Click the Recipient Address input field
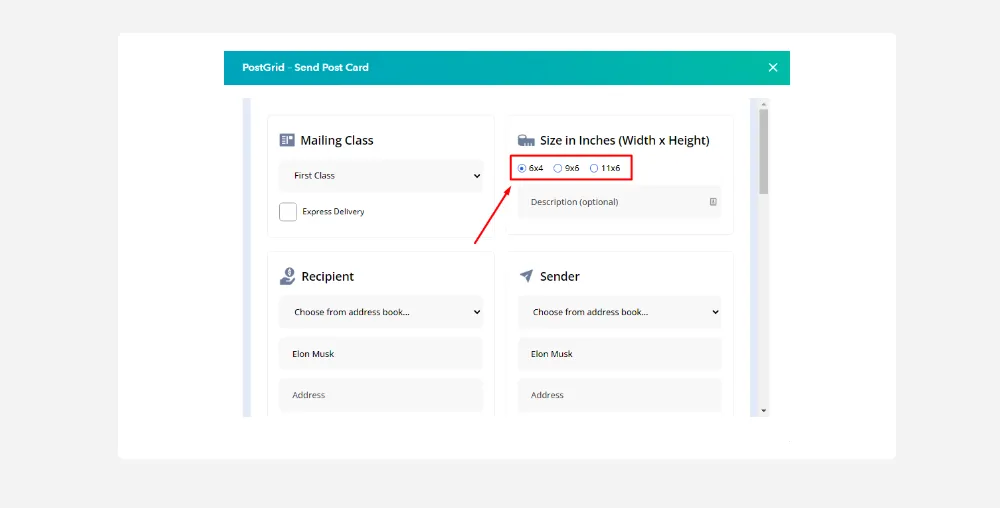 click(x=380, y=395)
